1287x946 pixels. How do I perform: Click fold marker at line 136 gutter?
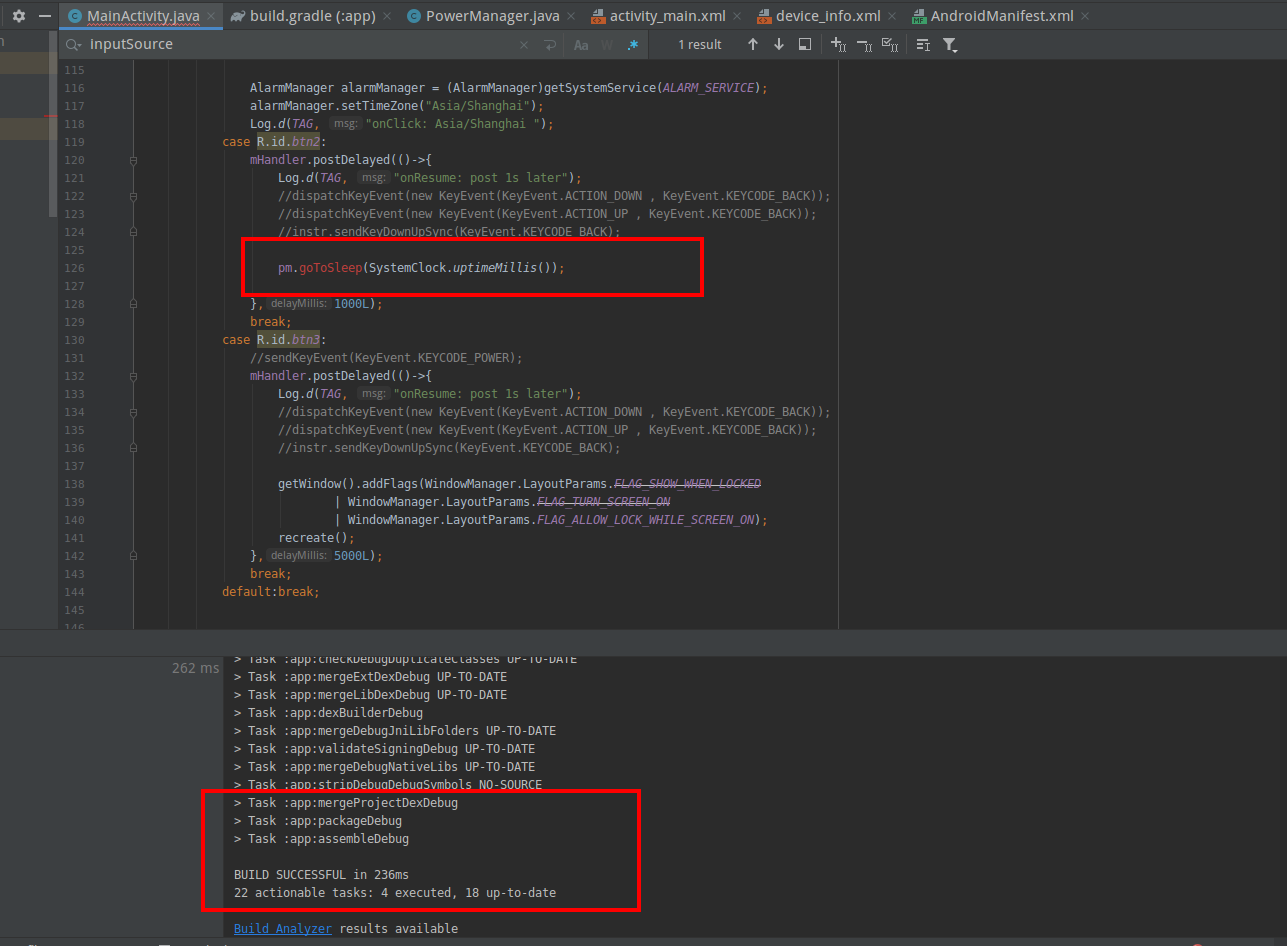[133, 448]
